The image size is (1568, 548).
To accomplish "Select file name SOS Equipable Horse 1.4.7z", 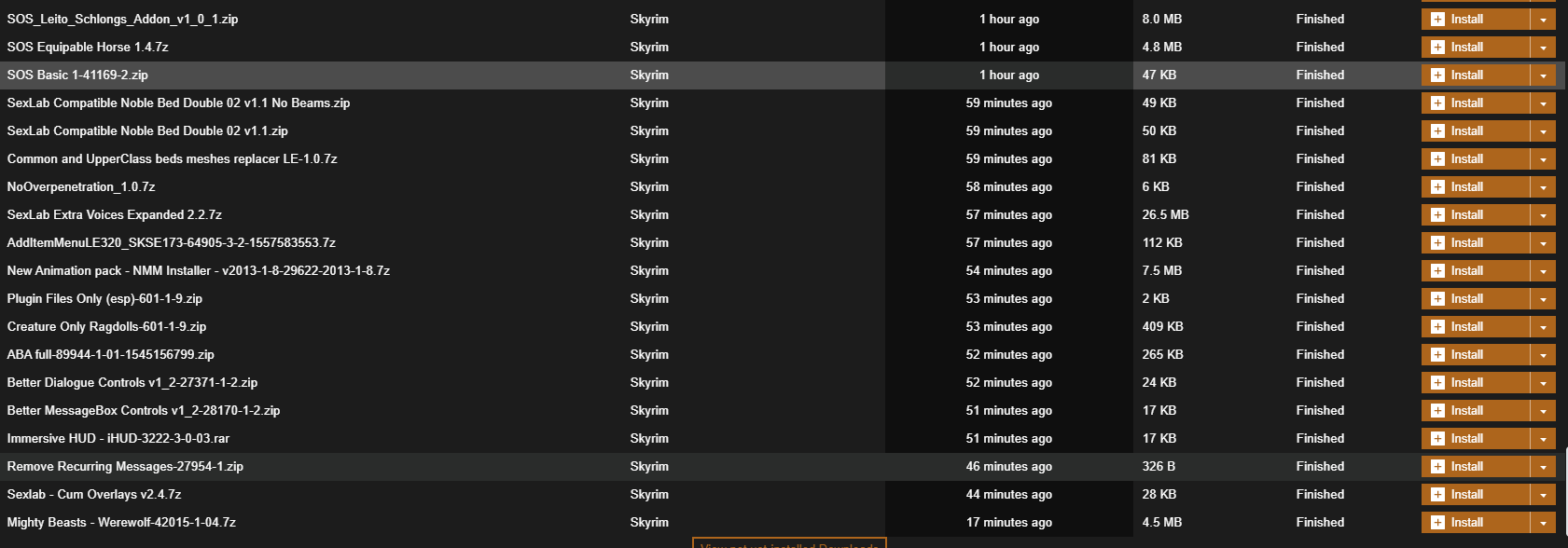I will (x=88, y=47).
